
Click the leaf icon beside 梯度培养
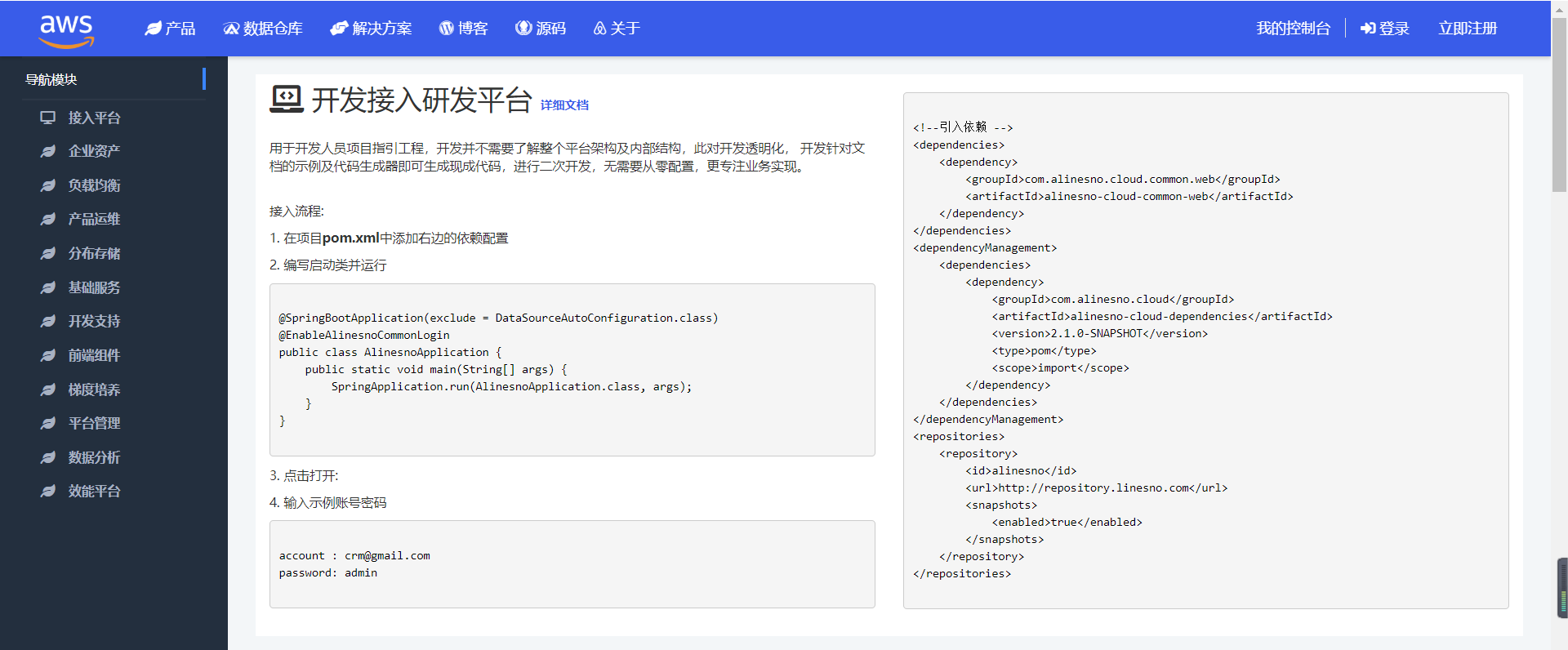pyautogui.click(x=48, y=390)
